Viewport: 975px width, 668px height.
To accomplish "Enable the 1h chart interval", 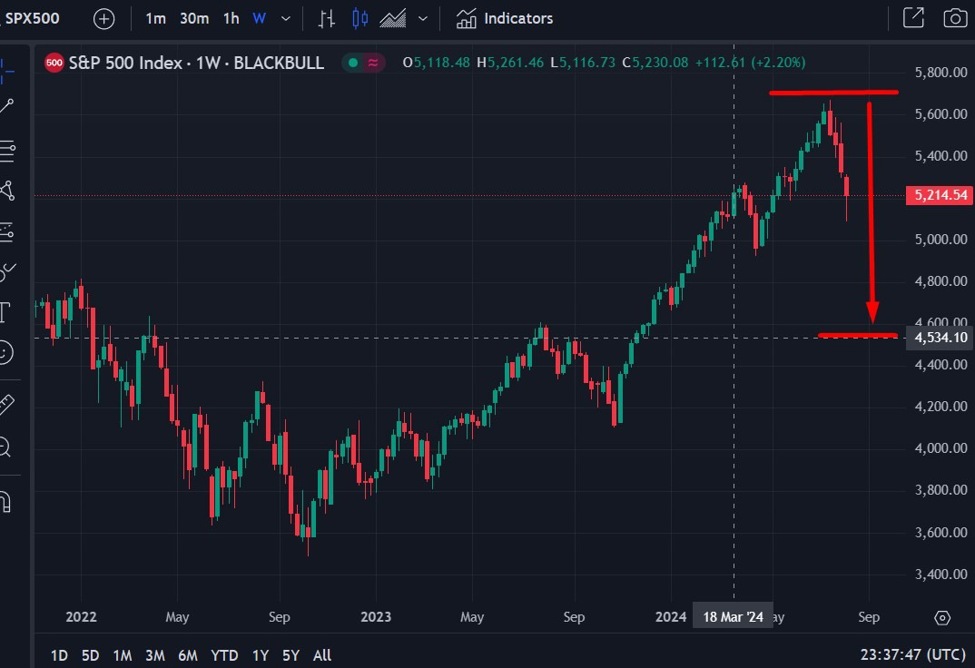I will click(230, 18).
